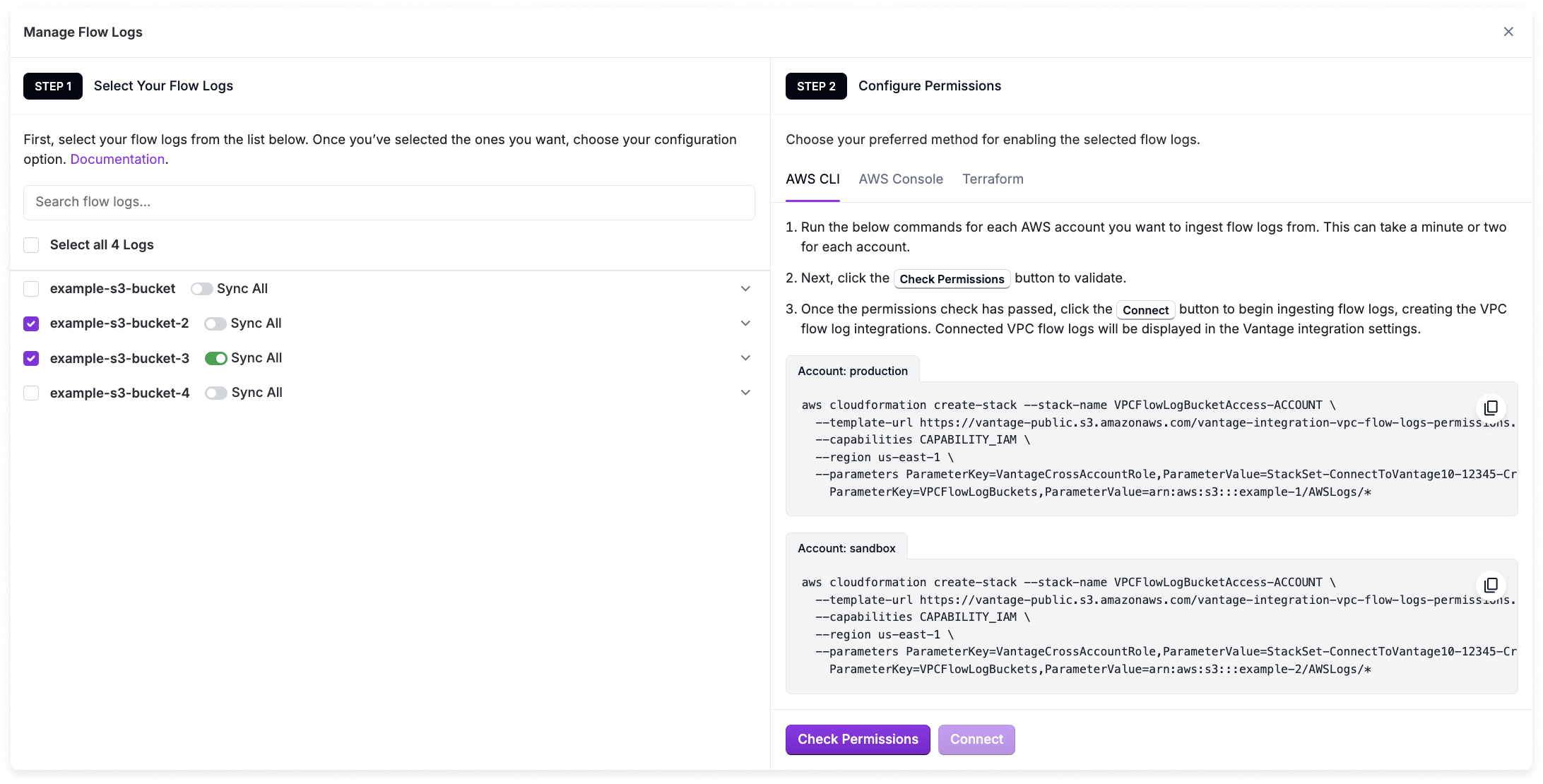Click the Connect button at the bottom

[x=976, y=740]
